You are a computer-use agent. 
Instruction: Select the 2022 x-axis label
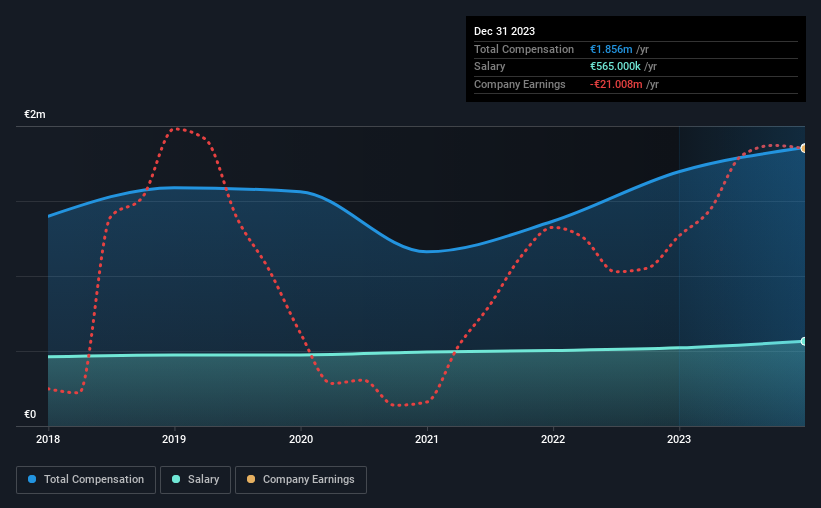(553, 439)
